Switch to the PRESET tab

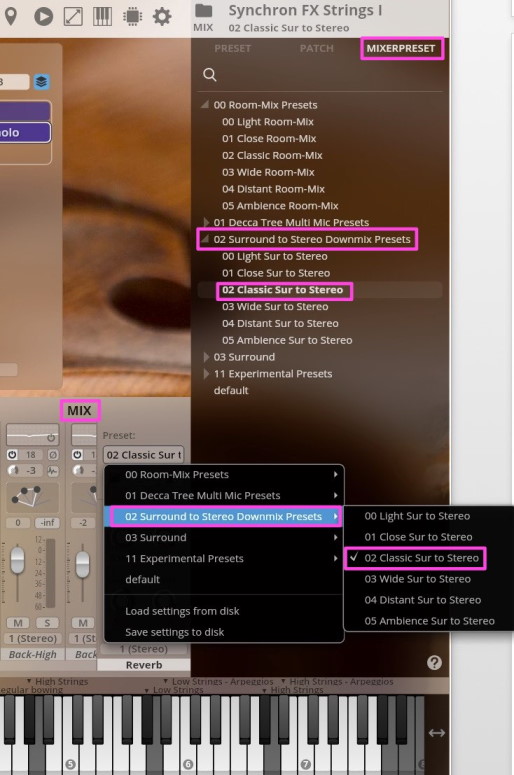(x=232, y=48)
